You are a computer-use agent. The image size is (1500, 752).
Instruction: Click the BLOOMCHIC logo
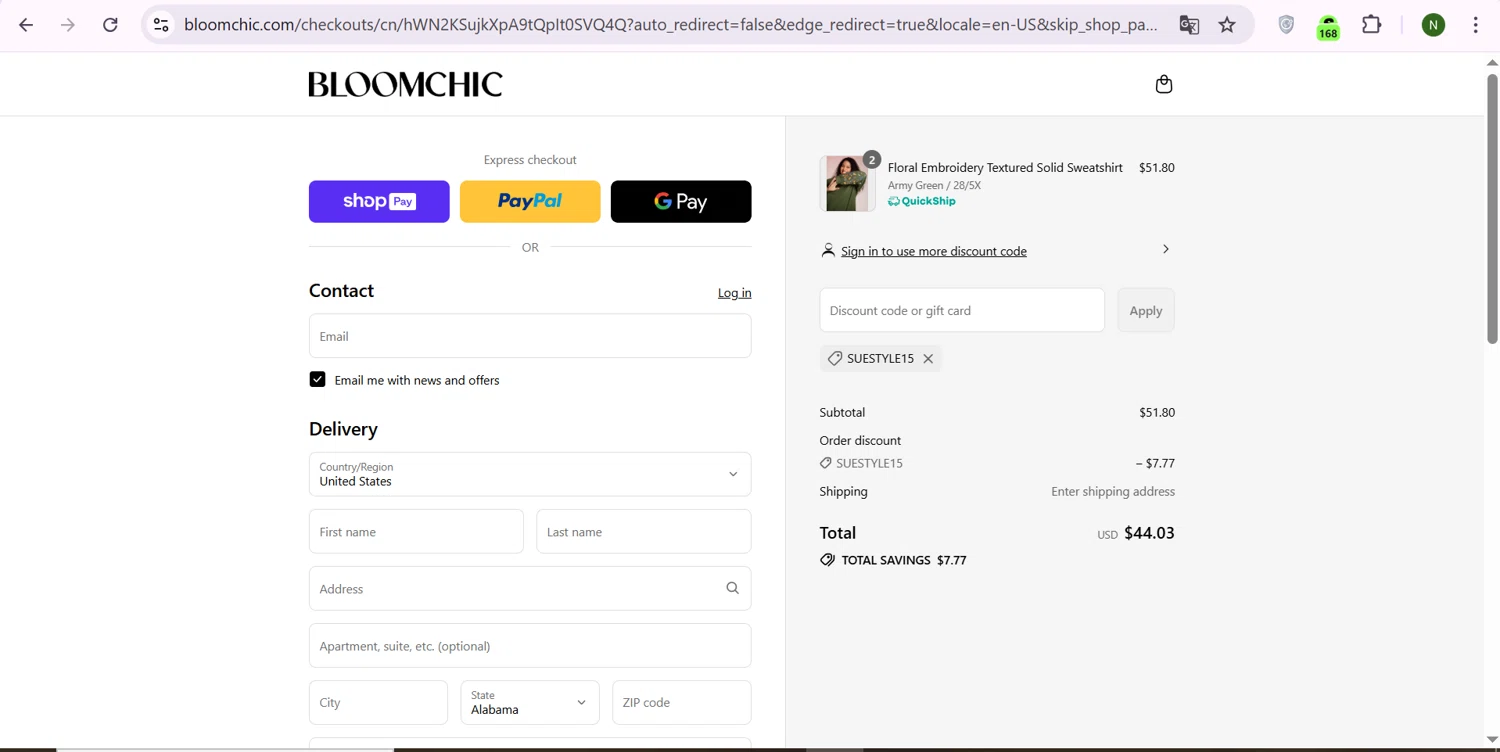pos(405,84)
